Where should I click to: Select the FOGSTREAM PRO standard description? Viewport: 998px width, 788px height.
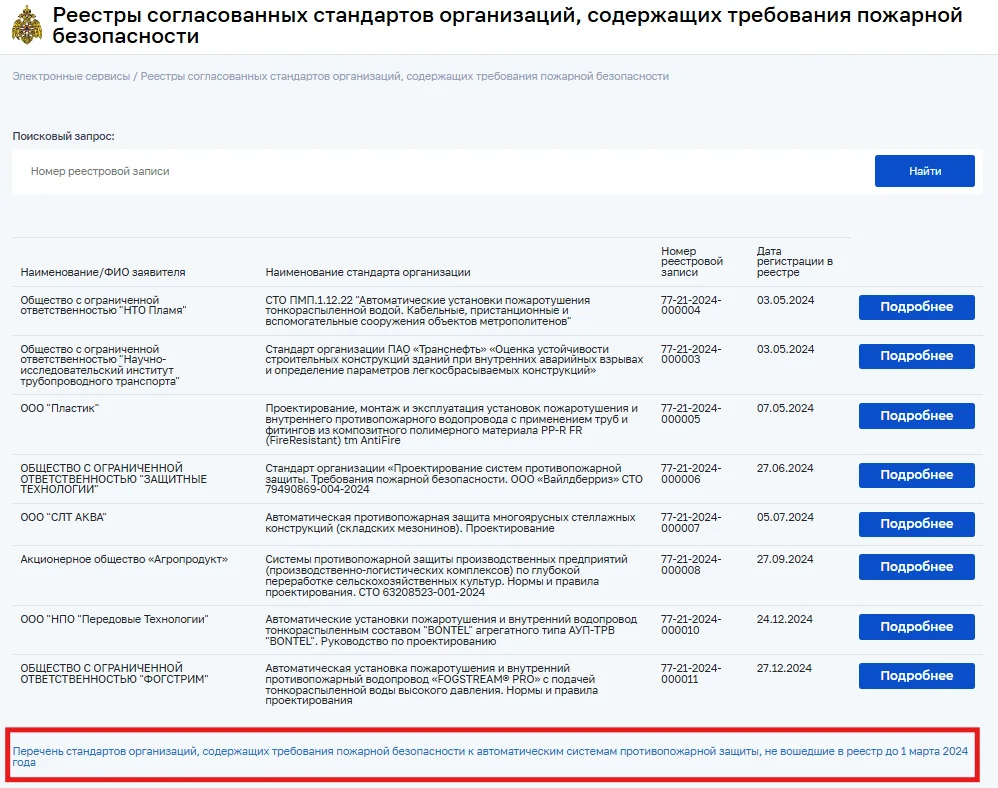click(x=432, y=684)
